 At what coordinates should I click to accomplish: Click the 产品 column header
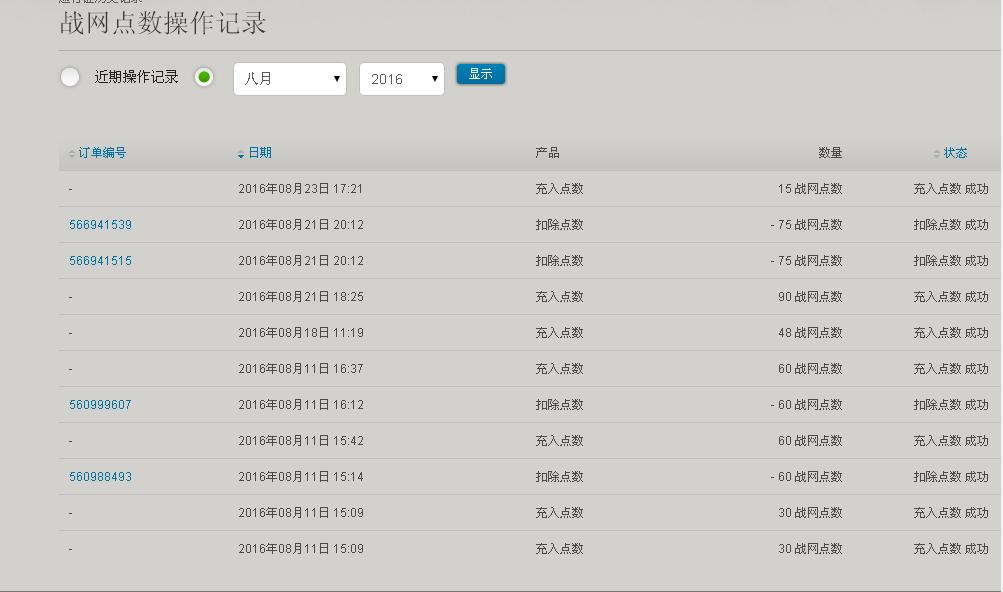(547, 153)
